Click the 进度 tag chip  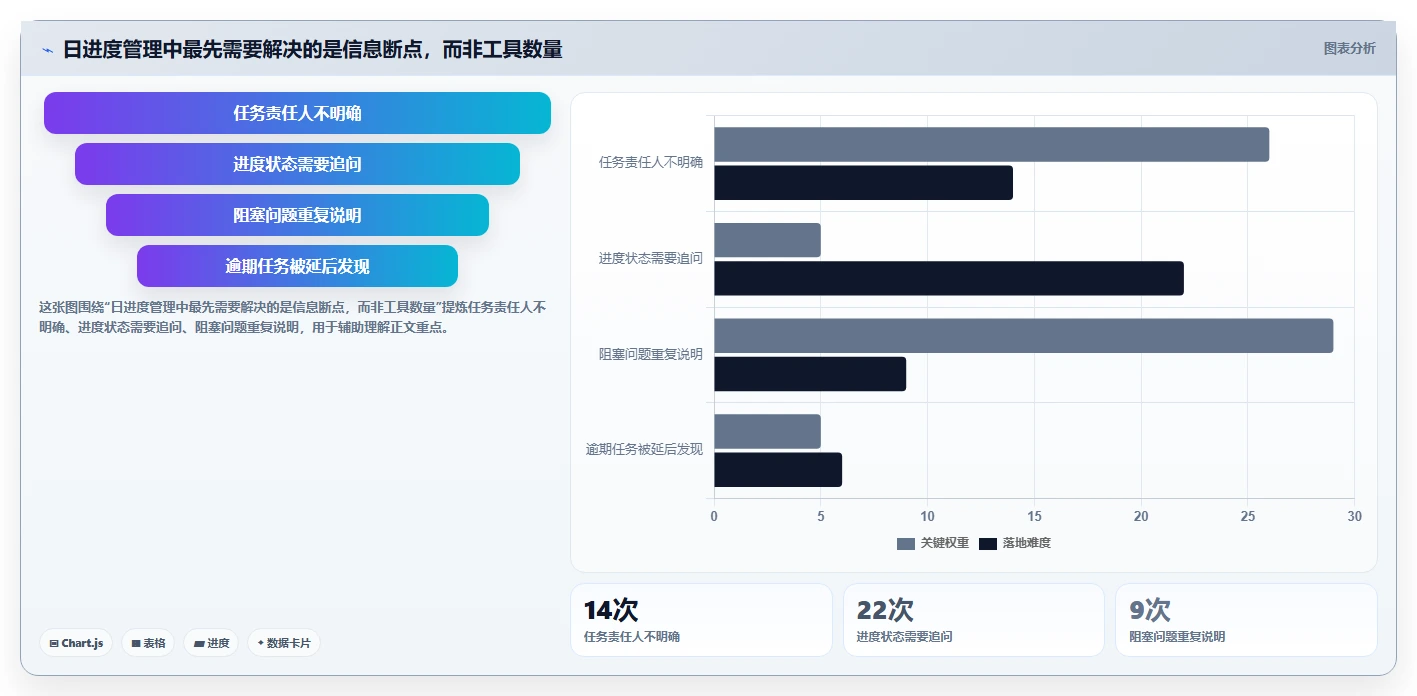[x=211, y=643]
